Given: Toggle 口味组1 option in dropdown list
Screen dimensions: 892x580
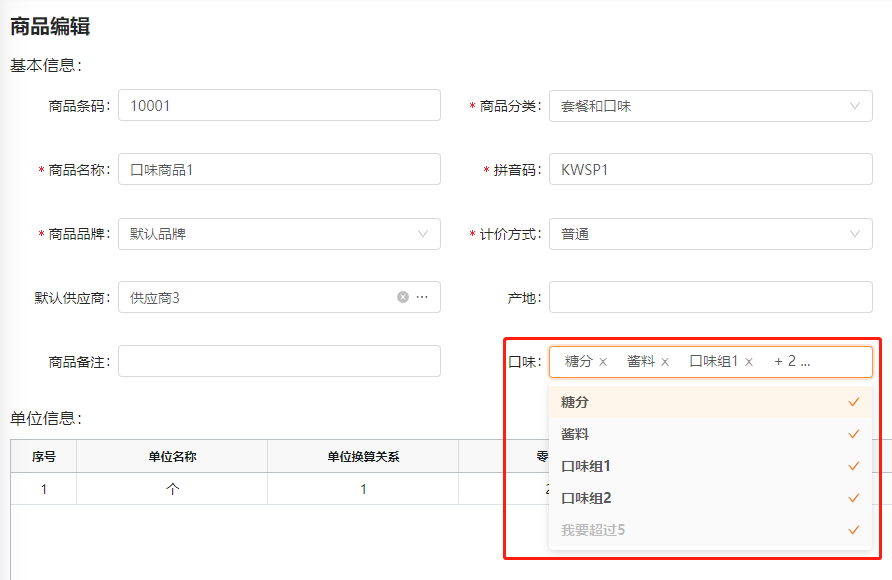Looking at the screenshot, I should coord(711,466).
